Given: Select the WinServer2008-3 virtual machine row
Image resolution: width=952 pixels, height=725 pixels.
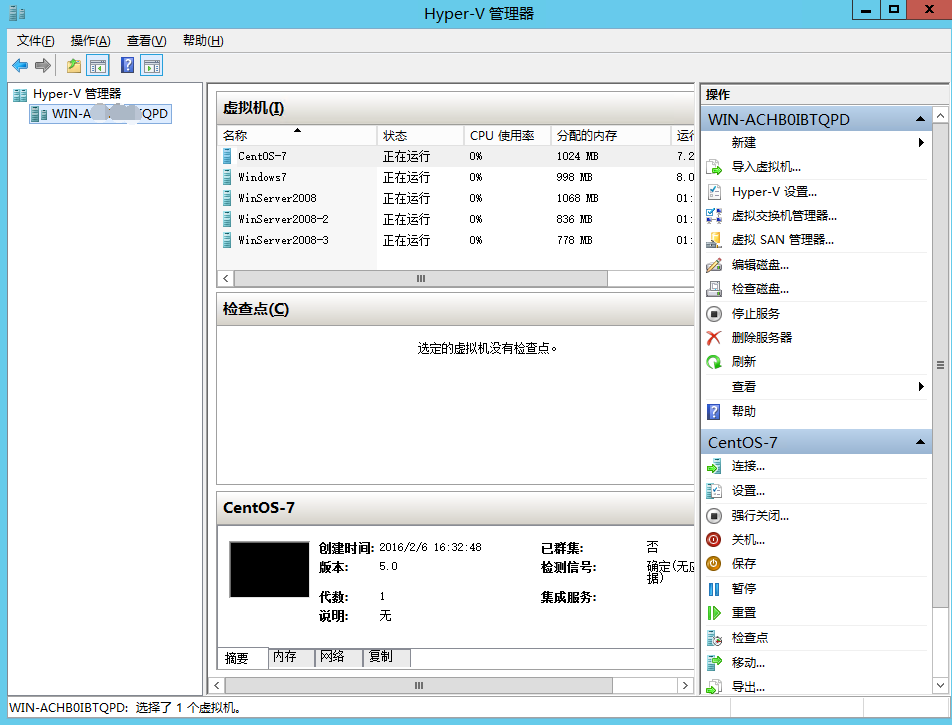Looking at the screenshot, I should coord(455,240).
